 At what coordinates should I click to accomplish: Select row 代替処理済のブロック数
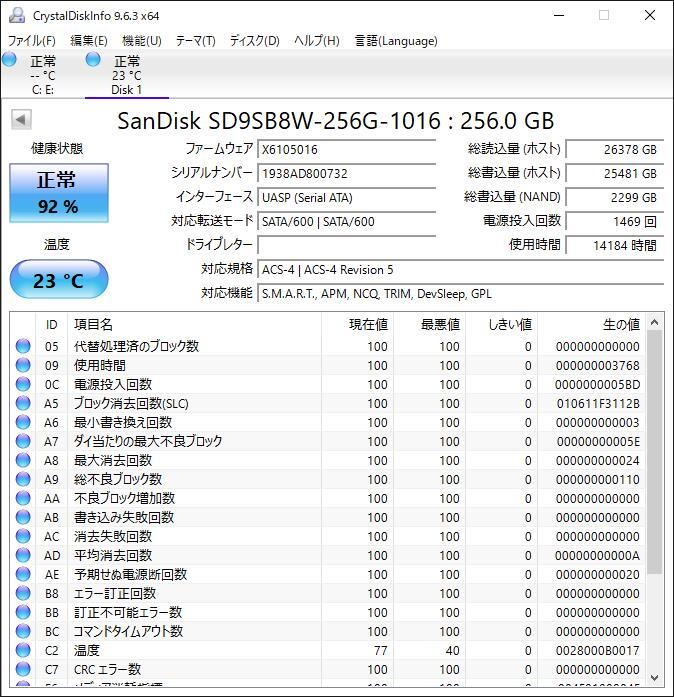[x=328, y=346]
